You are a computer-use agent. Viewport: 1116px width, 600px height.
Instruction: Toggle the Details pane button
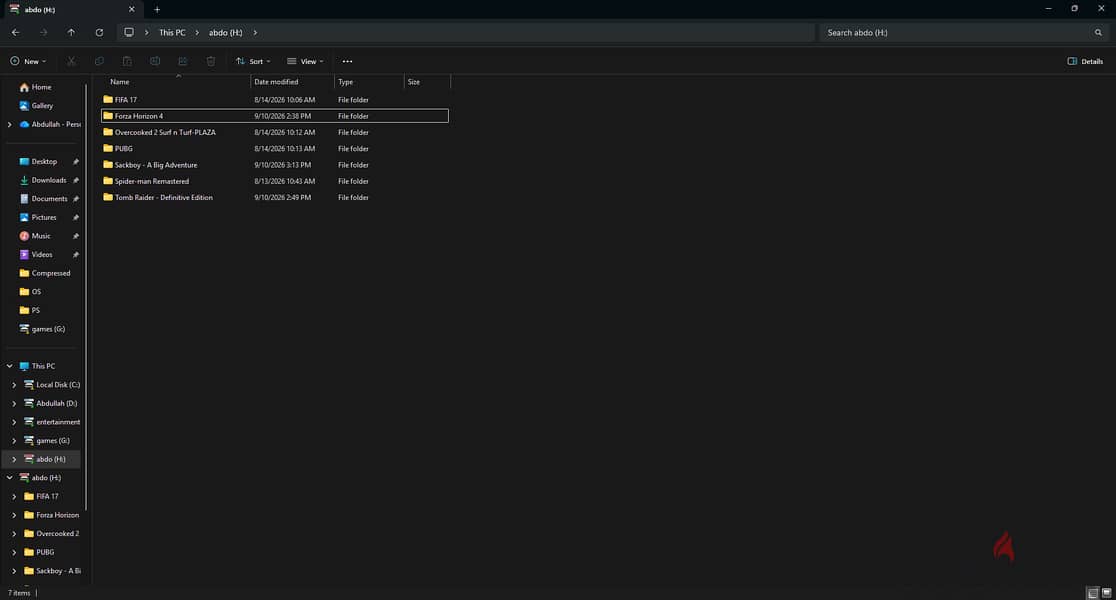(x=1085, y=61)
